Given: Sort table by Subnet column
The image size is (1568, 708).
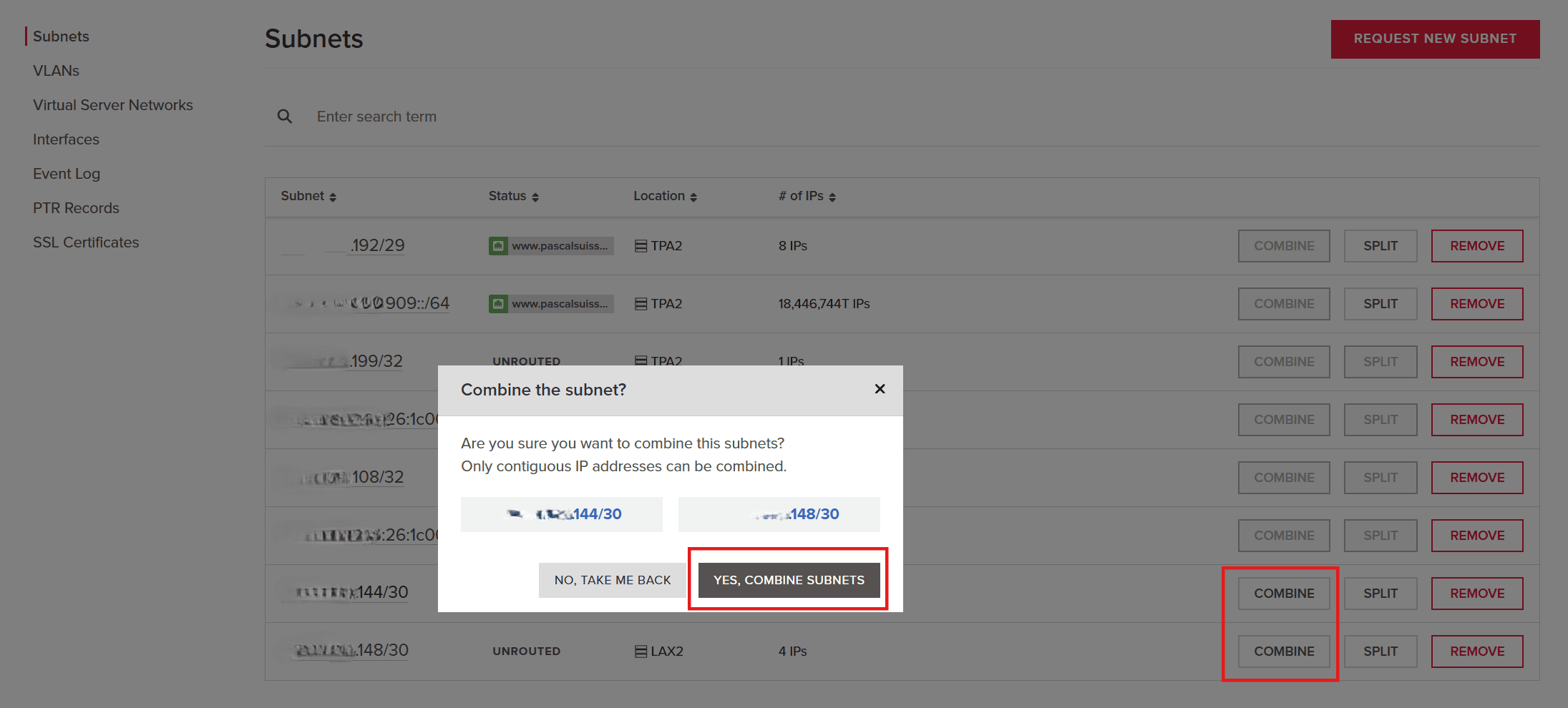Looking at the screenshot, I should click(x=308, y=197).
